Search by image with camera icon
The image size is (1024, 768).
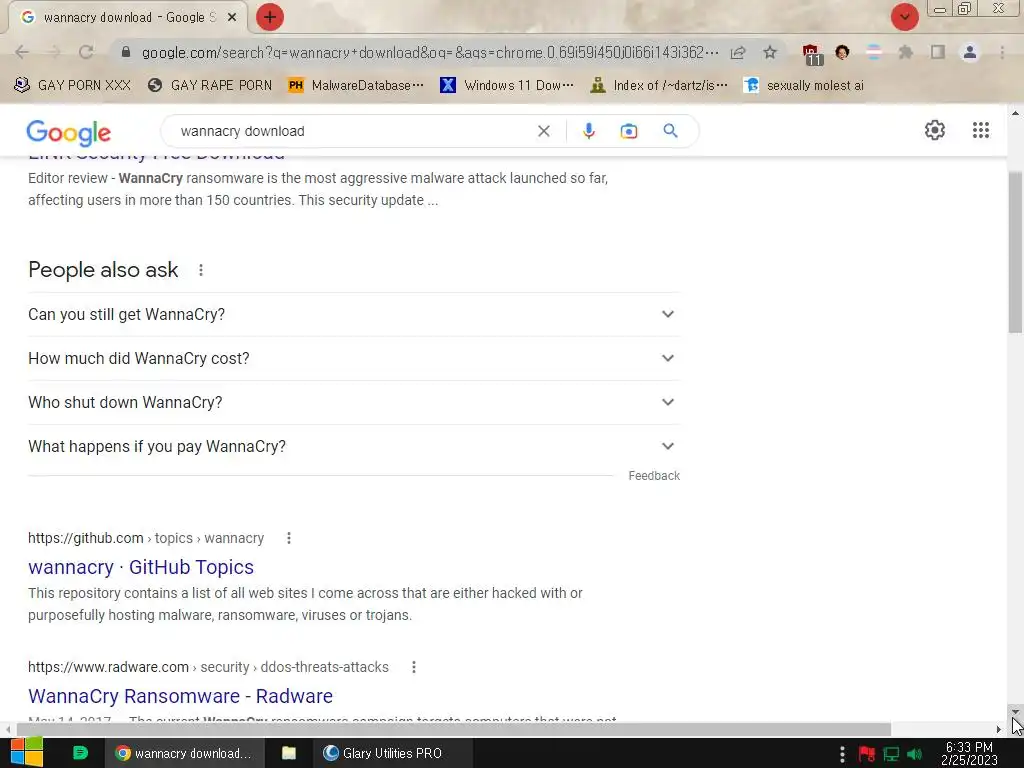pos(629,131)
